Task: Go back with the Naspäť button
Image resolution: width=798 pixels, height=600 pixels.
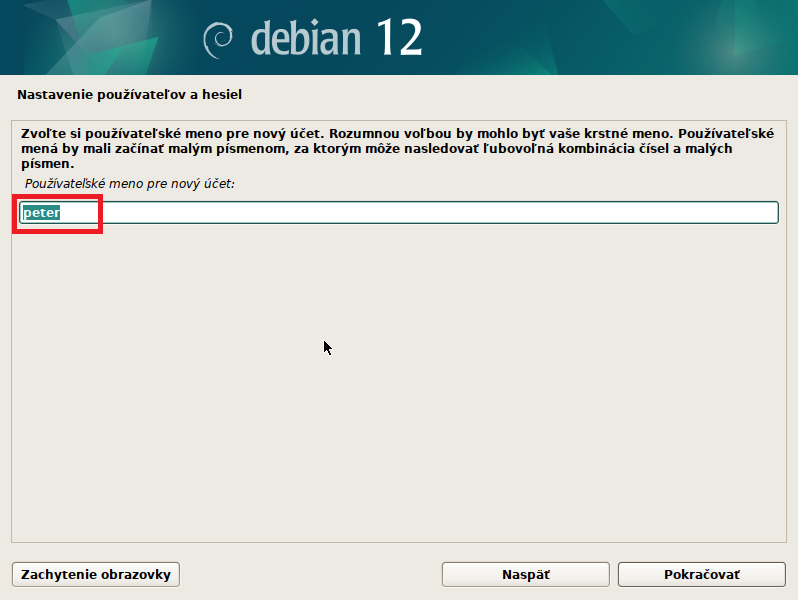Action: pyautogui.click(x=525, y=575)
